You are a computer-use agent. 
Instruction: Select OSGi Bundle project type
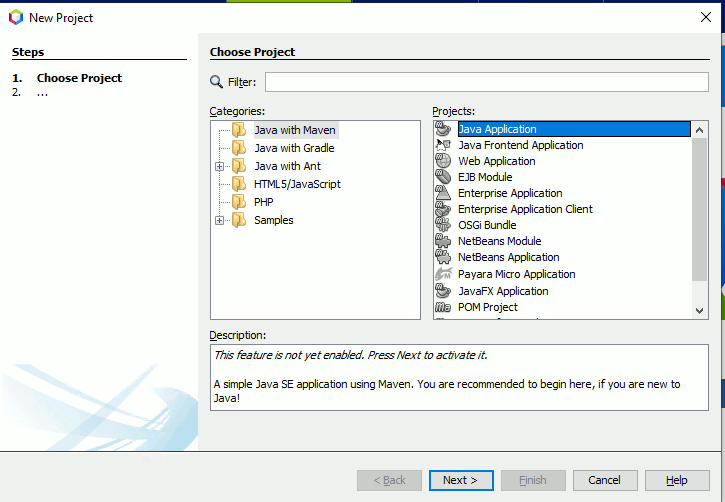(x=487, y=225)
